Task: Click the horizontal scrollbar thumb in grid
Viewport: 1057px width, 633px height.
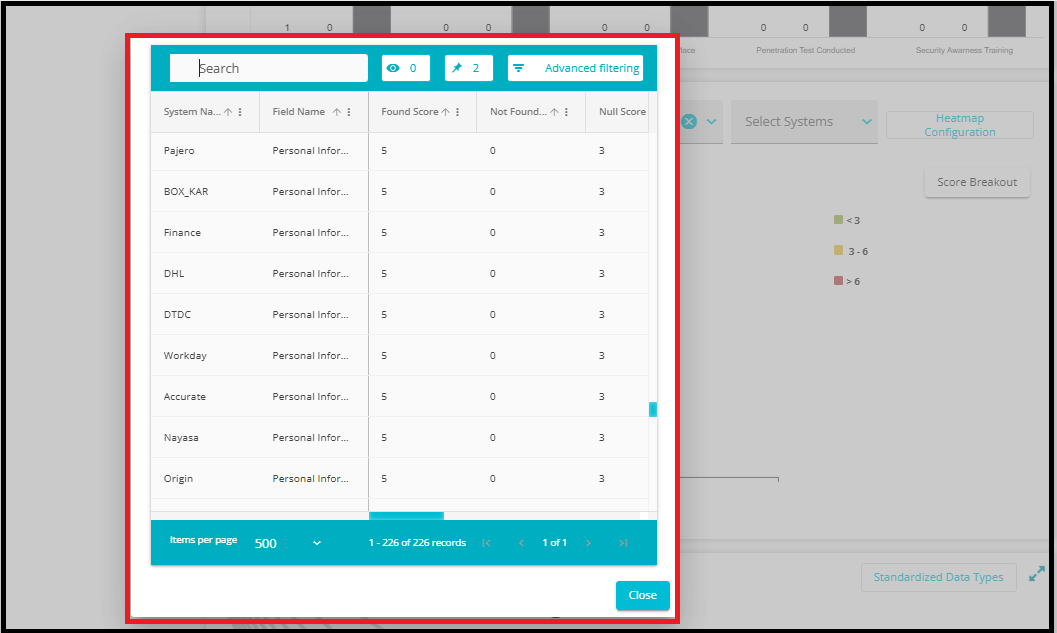Action: click(x=406, y=516)
